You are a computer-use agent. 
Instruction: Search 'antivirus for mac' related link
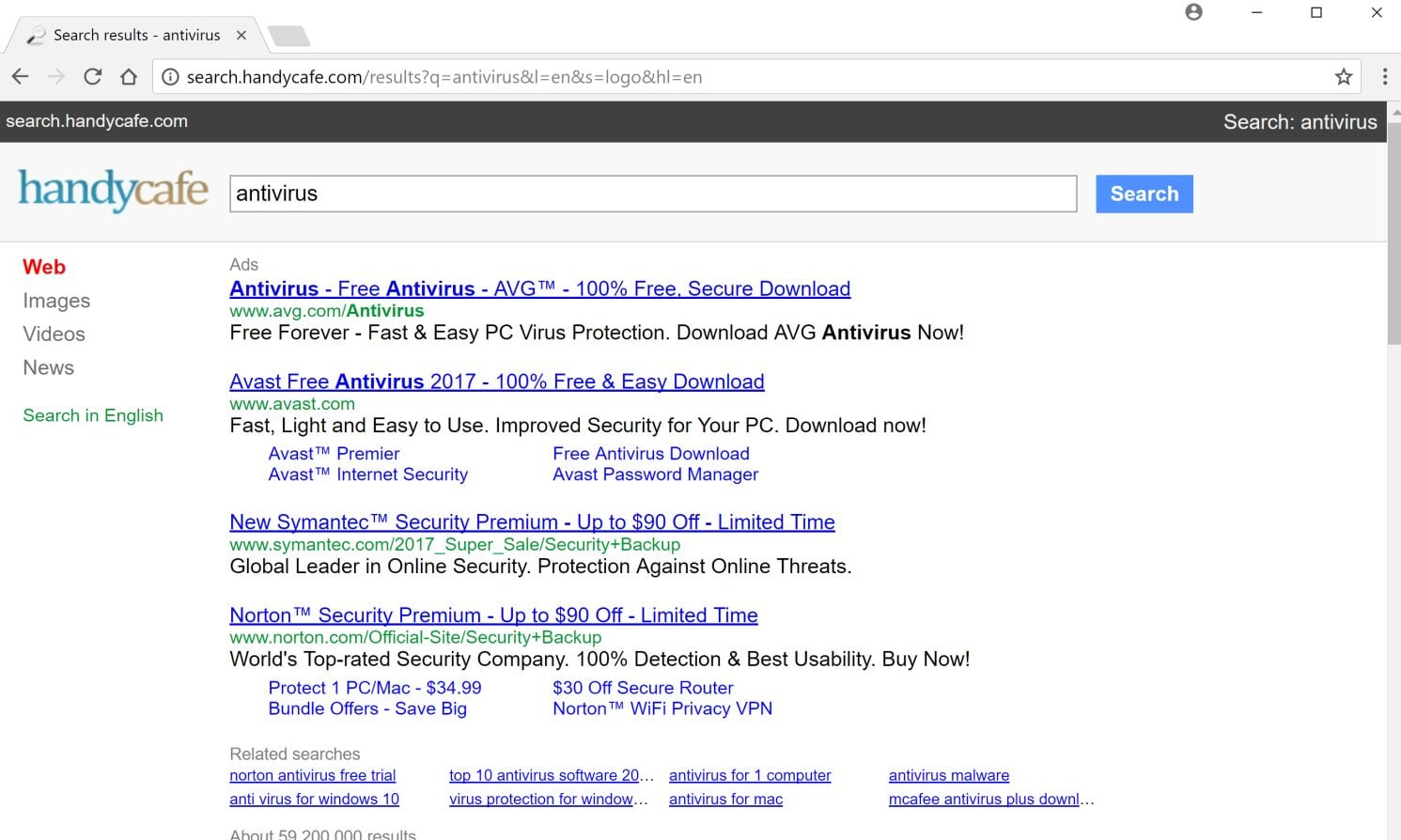click(x=725, y=799)
